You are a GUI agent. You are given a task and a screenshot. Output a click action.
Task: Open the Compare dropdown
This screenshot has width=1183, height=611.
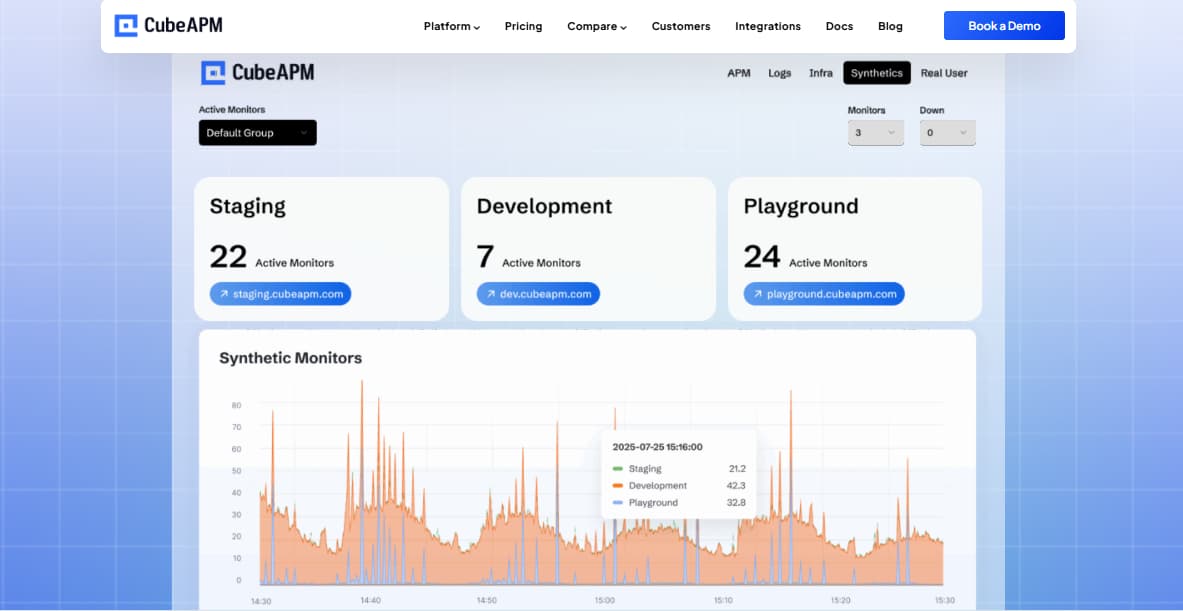point(597,26)
